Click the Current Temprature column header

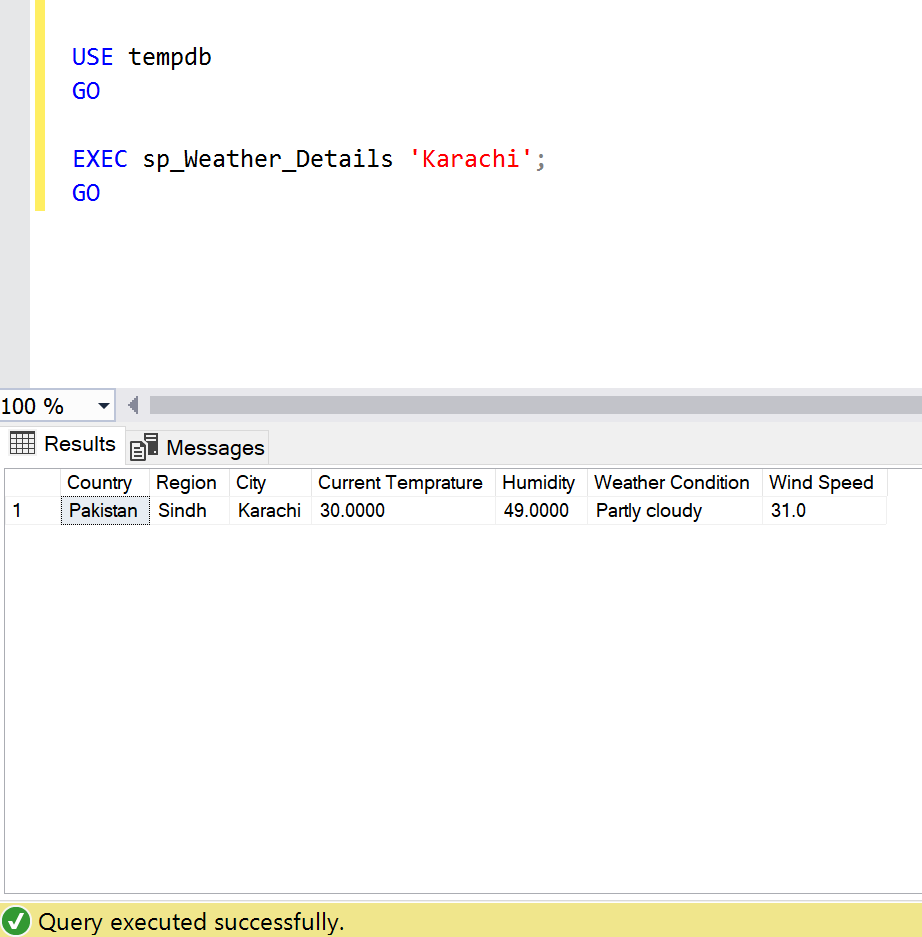pos(402,483)
